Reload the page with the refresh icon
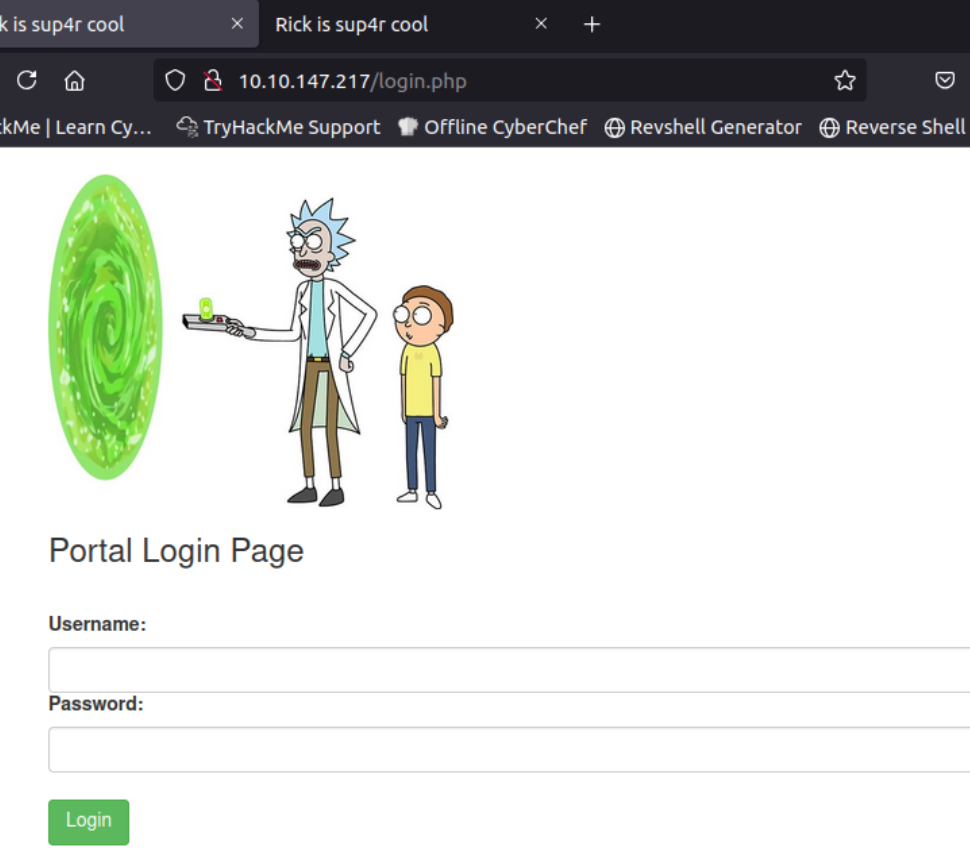Viewport: 970px width, 853px height. [27, 80]
